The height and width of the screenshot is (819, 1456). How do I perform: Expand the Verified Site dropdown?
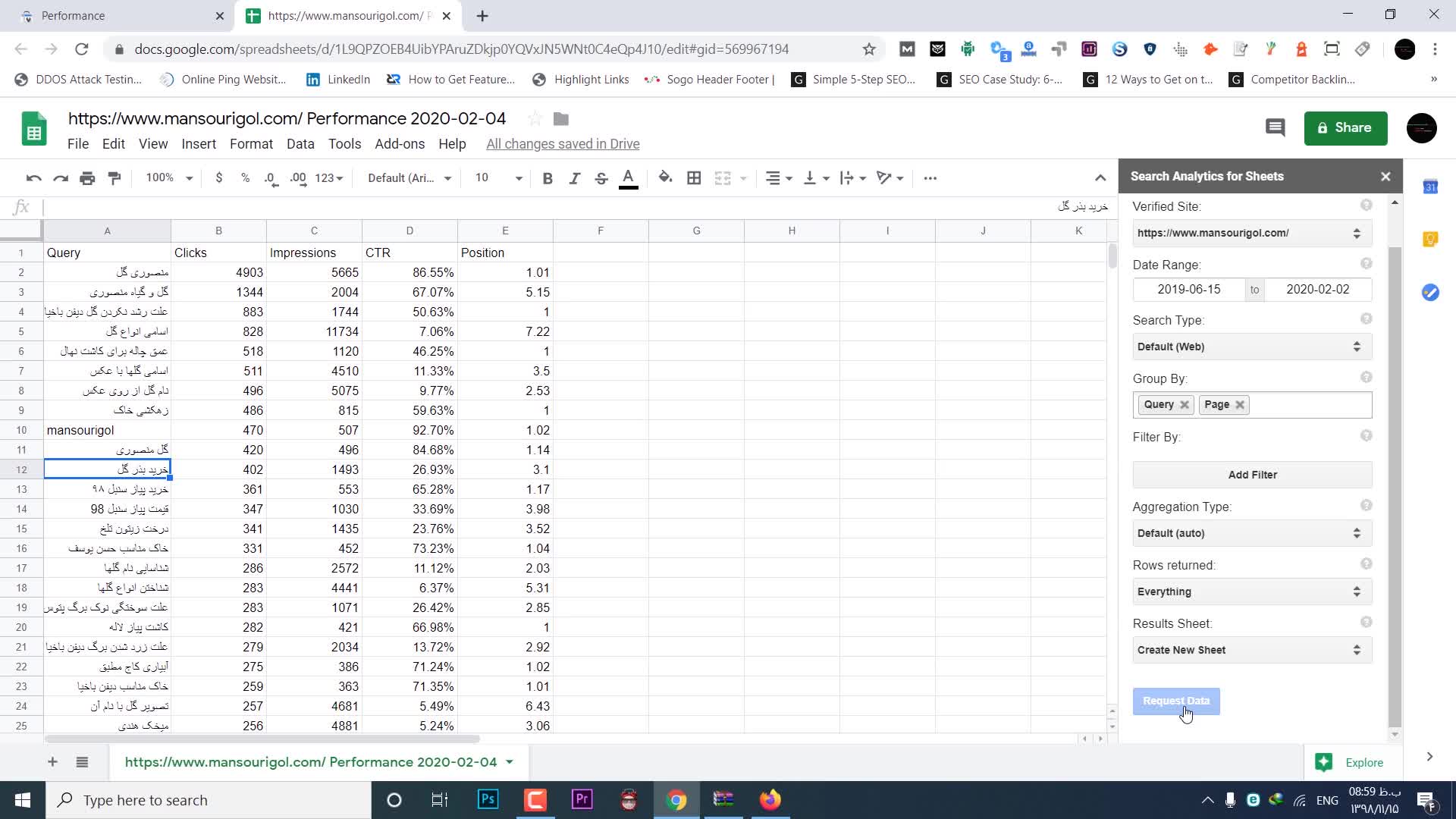1251,234
